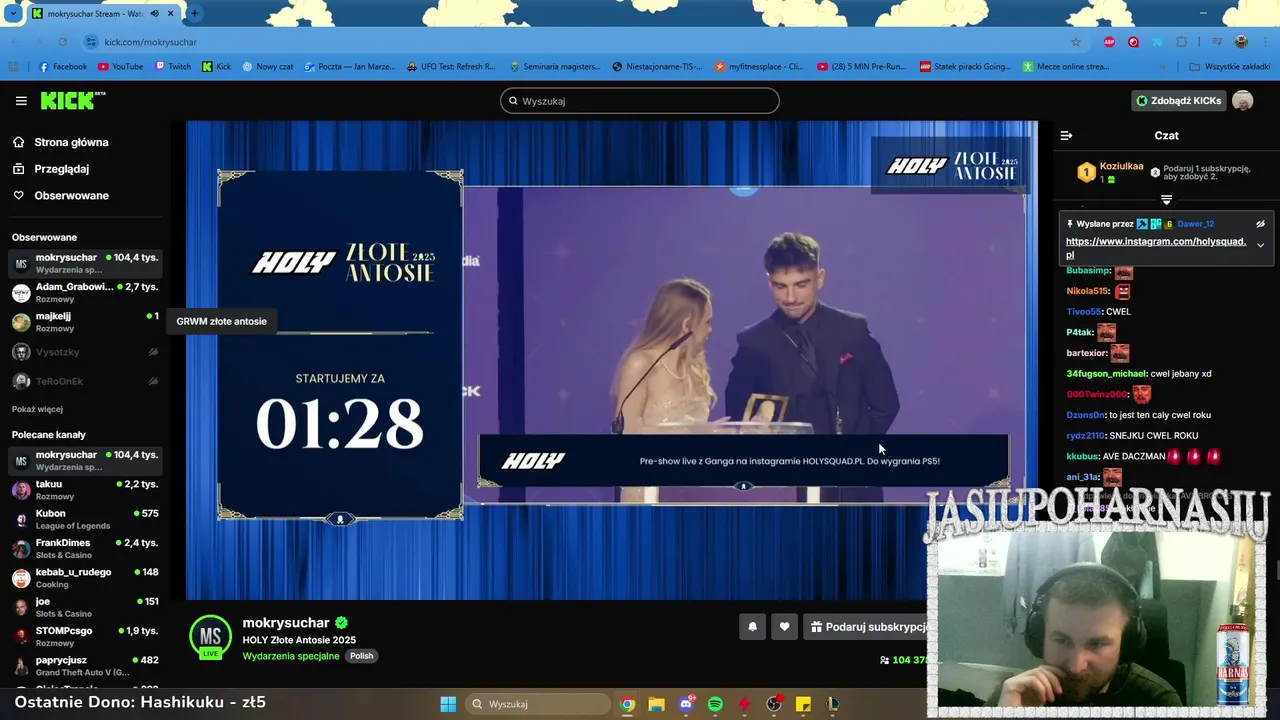This screenshot has width=1280, height=720.
Task: Open a new browser tab
Action: point(194,14)
